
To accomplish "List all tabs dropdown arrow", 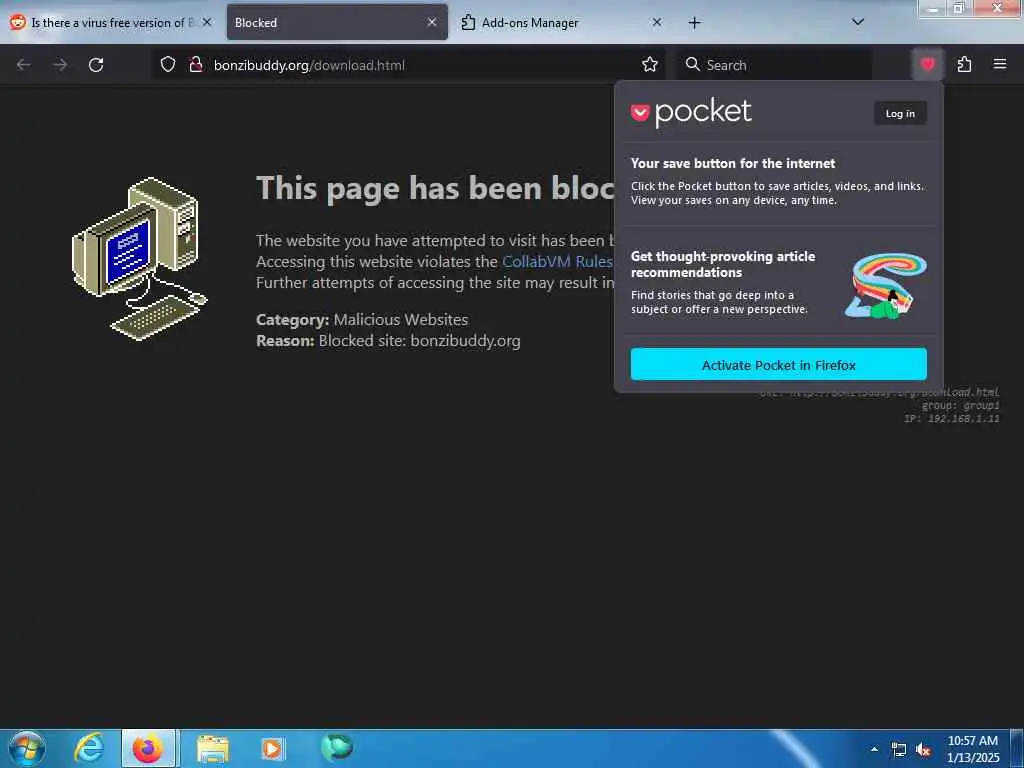I will click(858, 22).
